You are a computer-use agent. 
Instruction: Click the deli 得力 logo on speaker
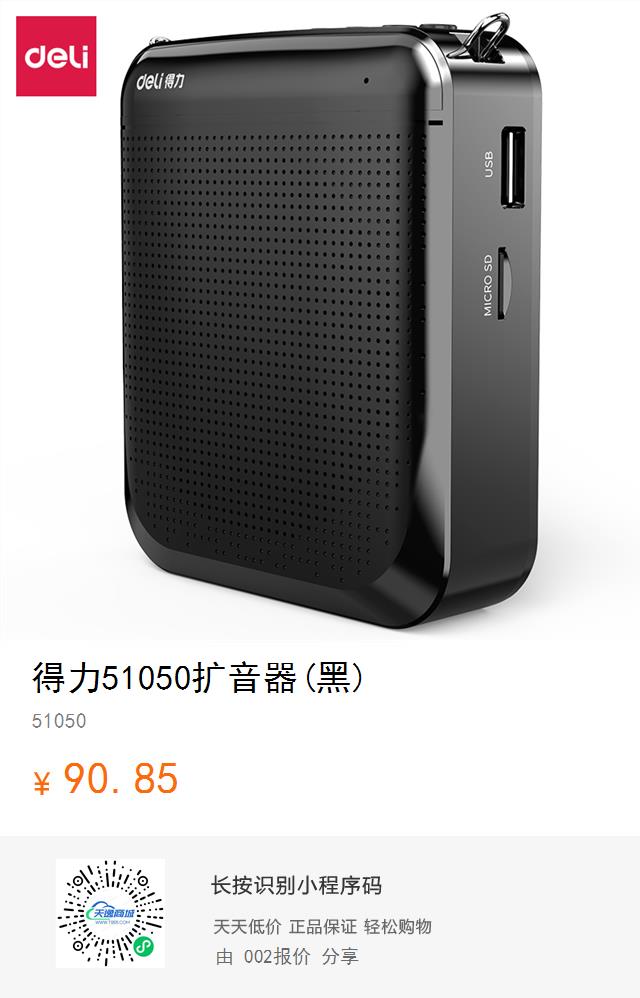pos(160,81)
